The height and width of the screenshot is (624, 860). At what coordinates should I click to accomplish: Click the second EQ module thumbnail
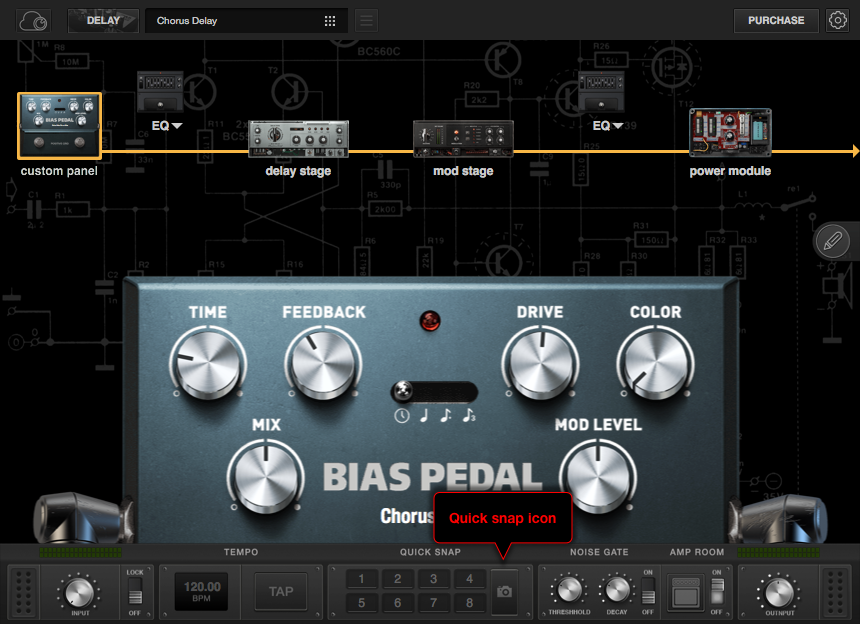[601, 92]
